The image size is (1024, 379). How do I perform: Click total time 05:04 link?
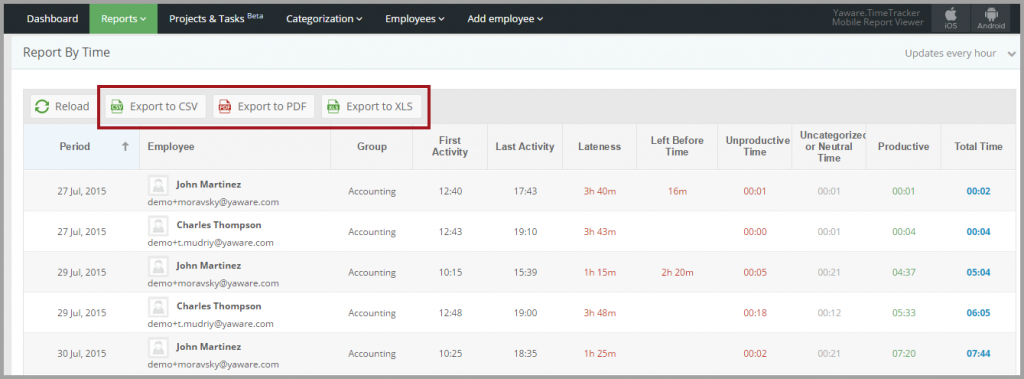pos(978,272)
